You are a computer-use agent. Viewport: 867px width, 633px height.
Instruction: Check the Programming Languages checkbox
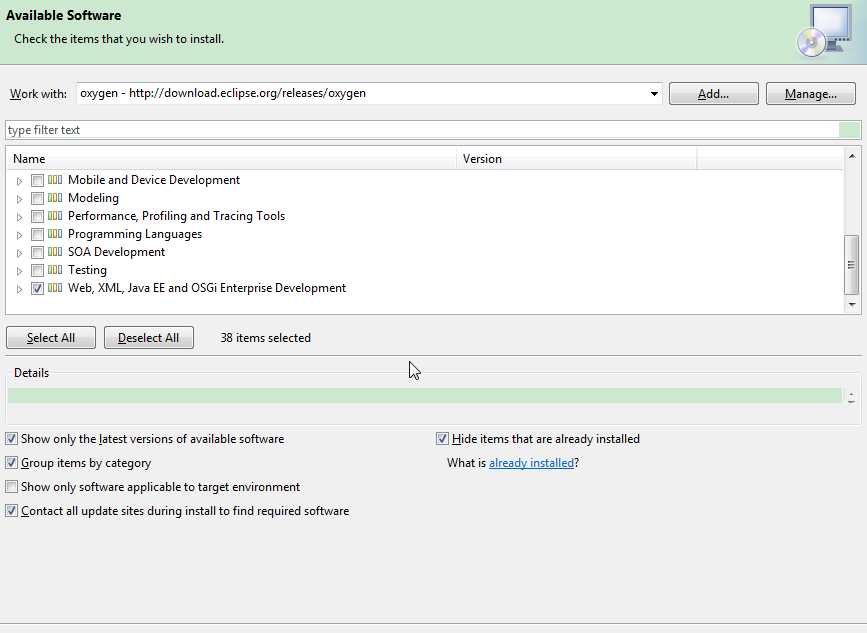37,234
